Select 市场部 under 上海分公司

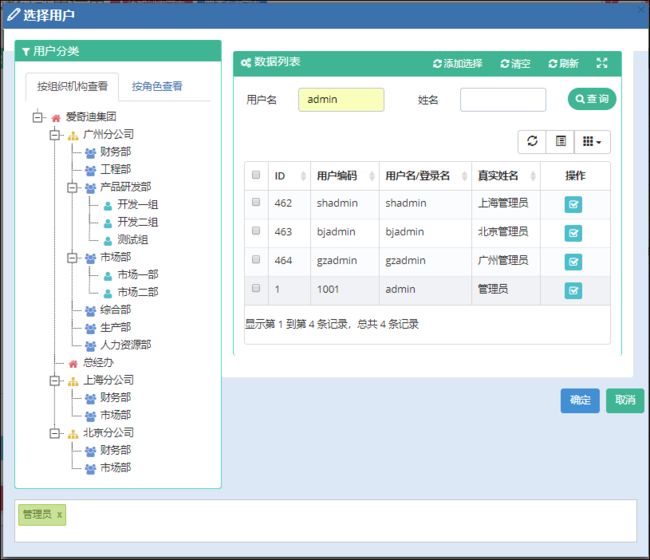point(116,415)
